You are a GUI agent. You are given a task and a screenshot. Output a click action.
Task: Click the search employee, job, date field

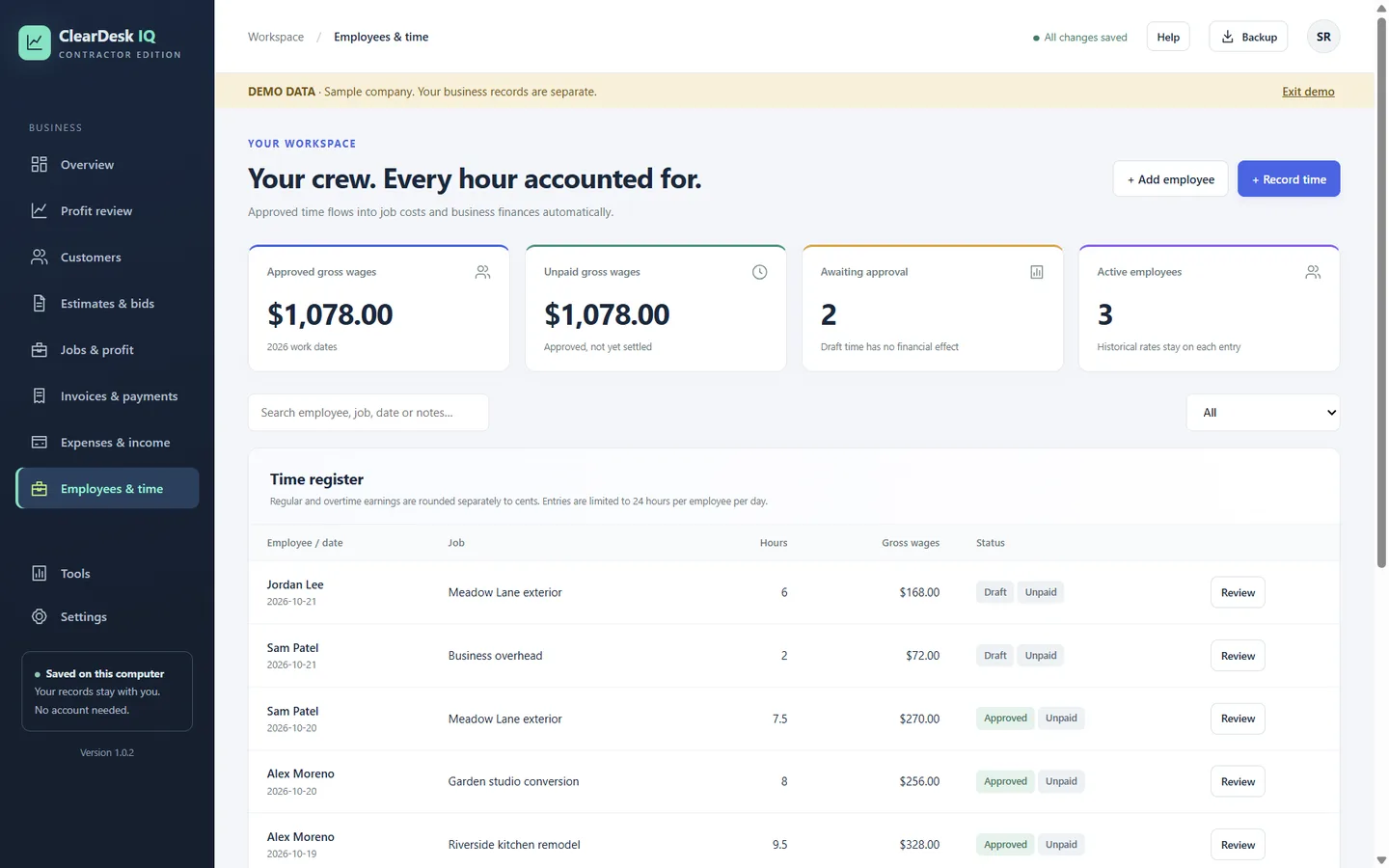coord(368,413)
